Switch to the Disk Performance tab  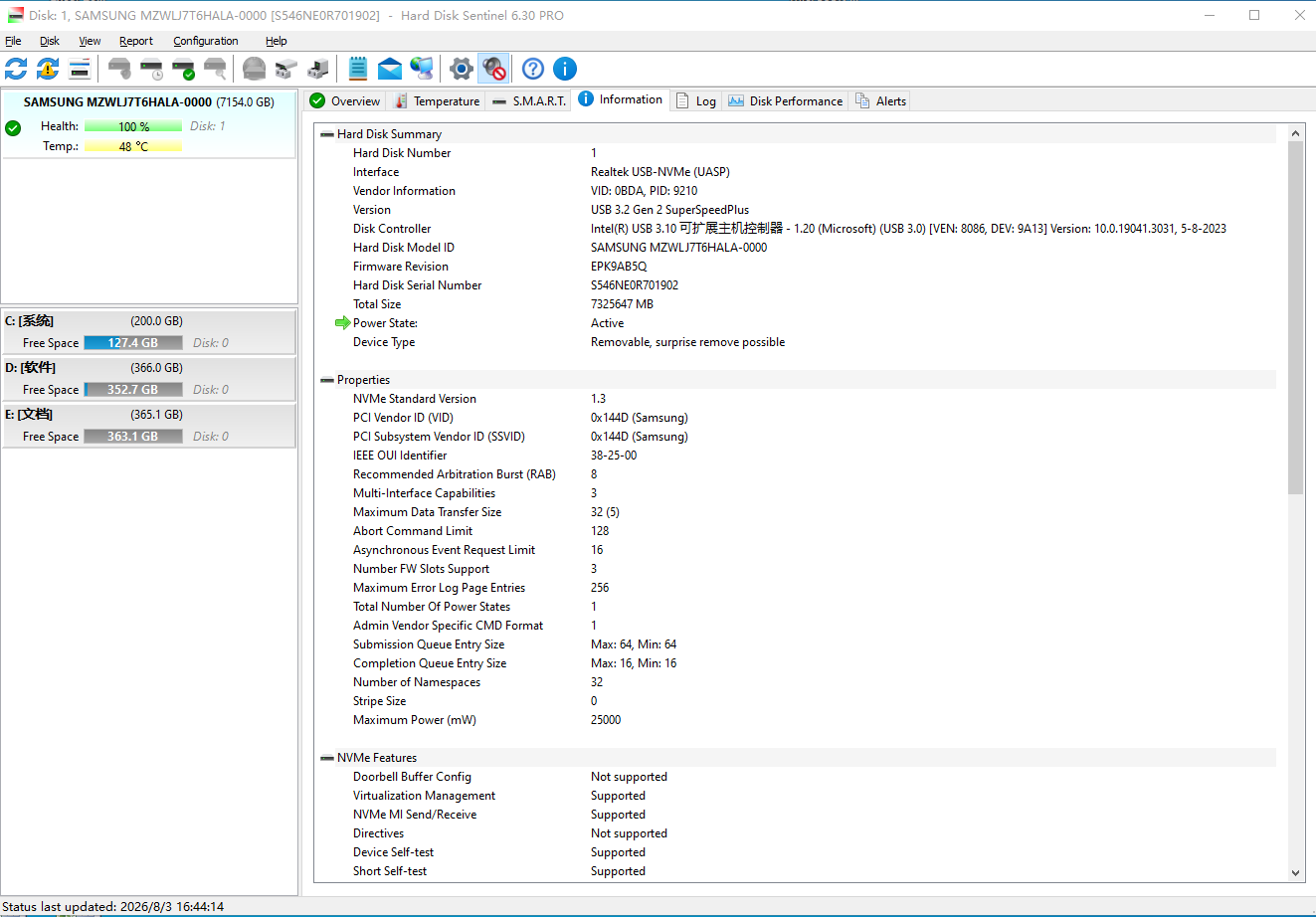786,100
